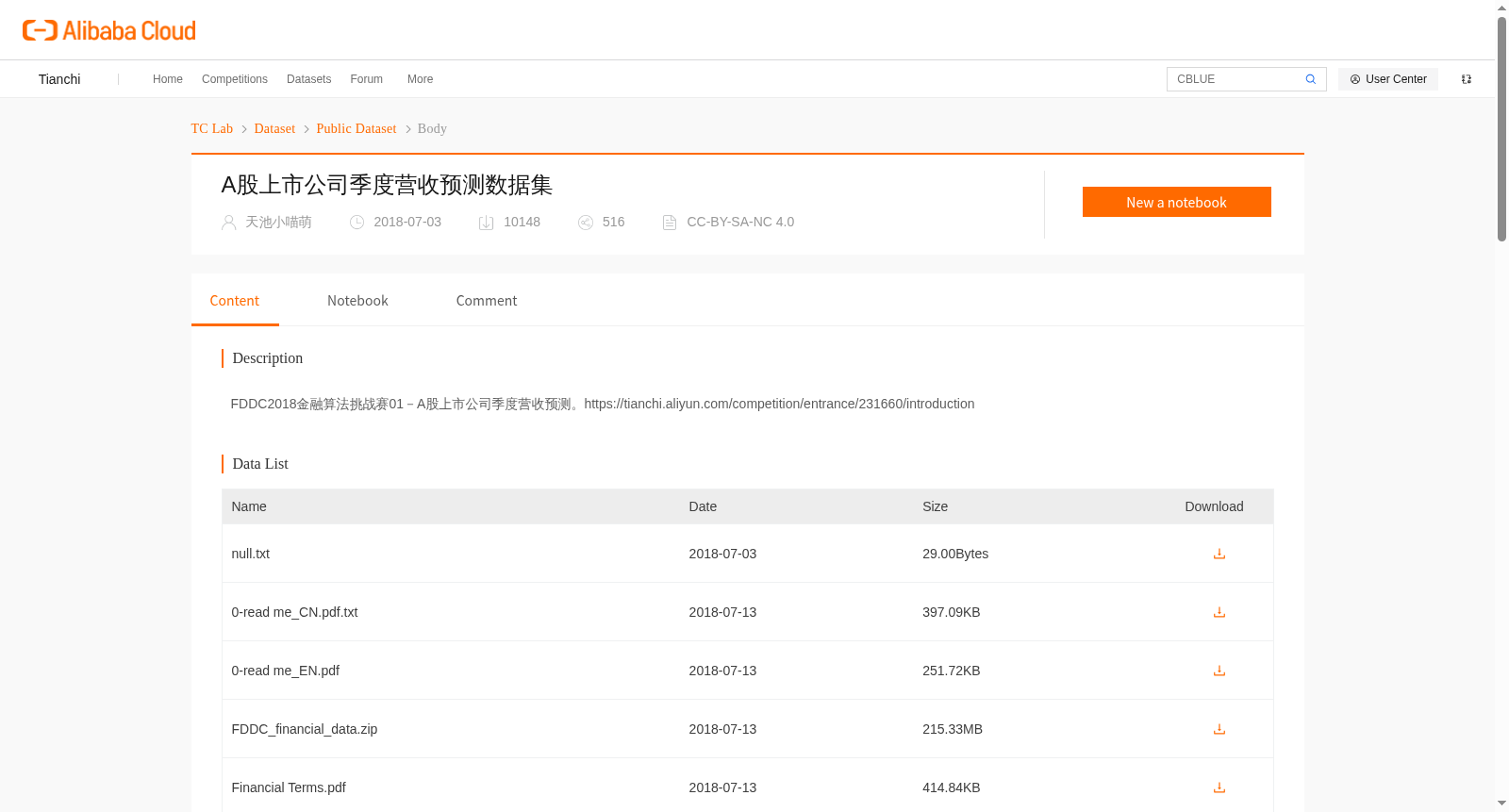Open the More navigation menu
1509x812 pixels.
pos(421,79)
